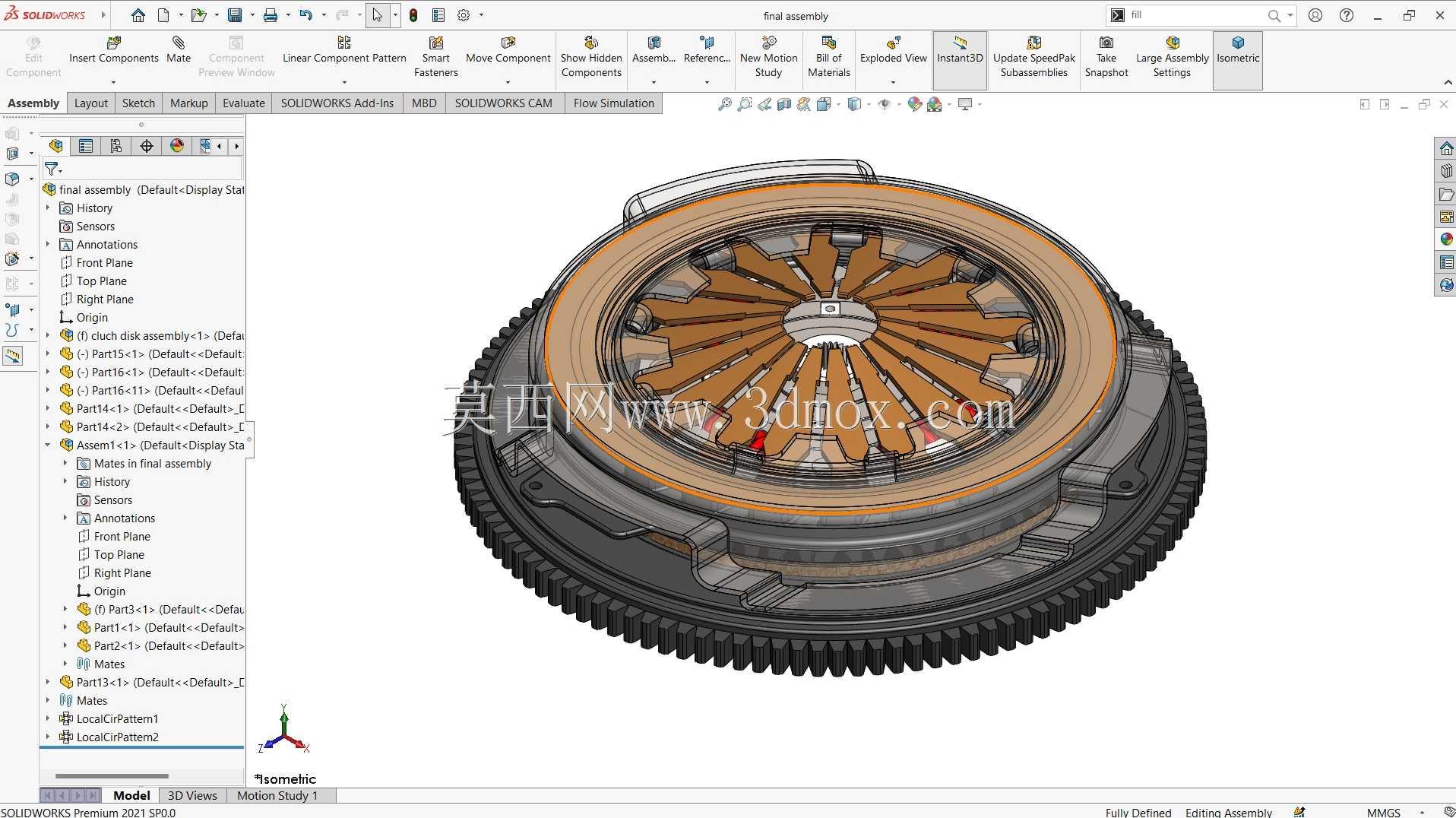Open a file using the Open icon

(x=198, y=15)
